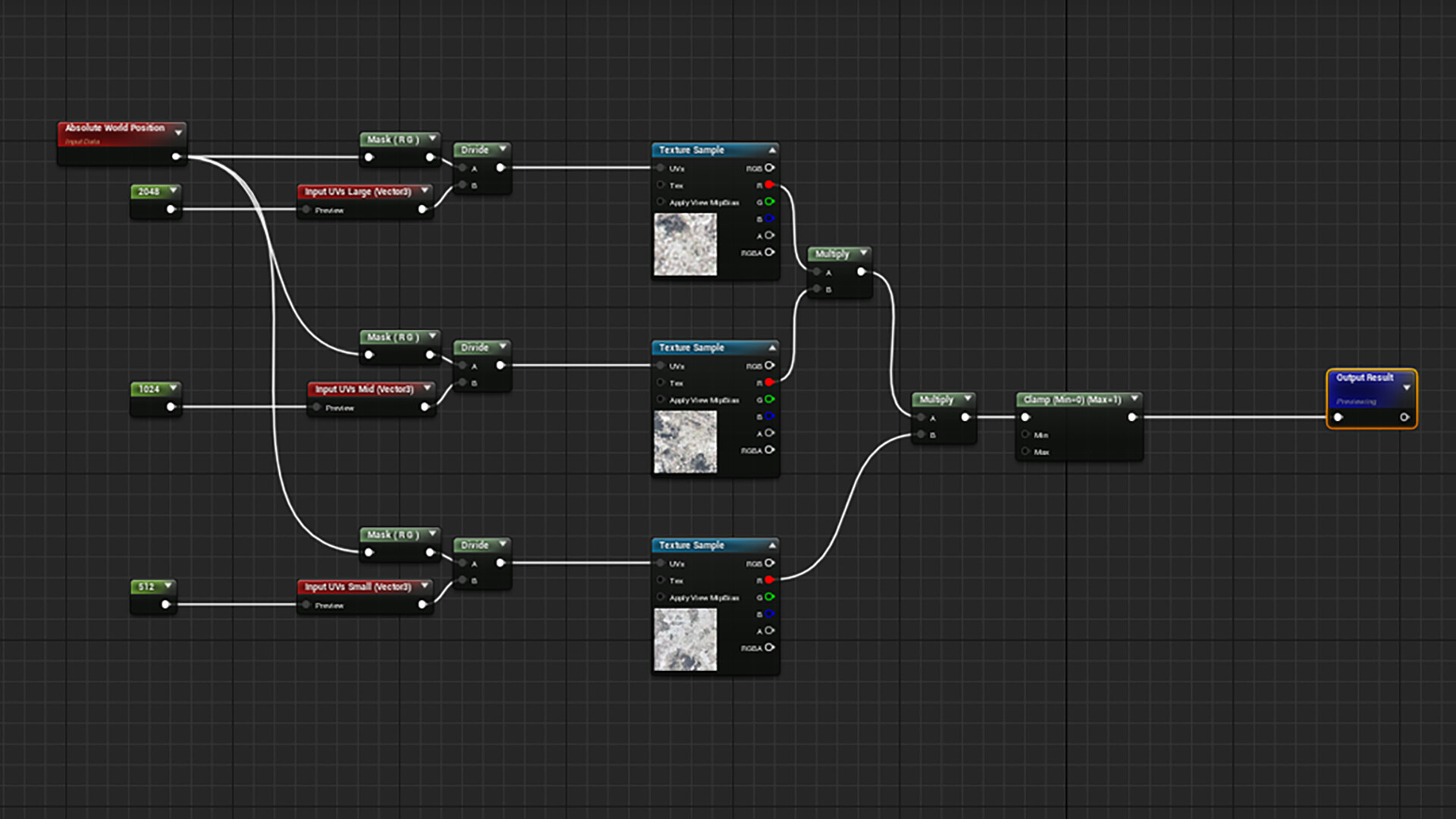
Task: Toggle Apply View MipBias pin on top sample
Action: (661, 202)
